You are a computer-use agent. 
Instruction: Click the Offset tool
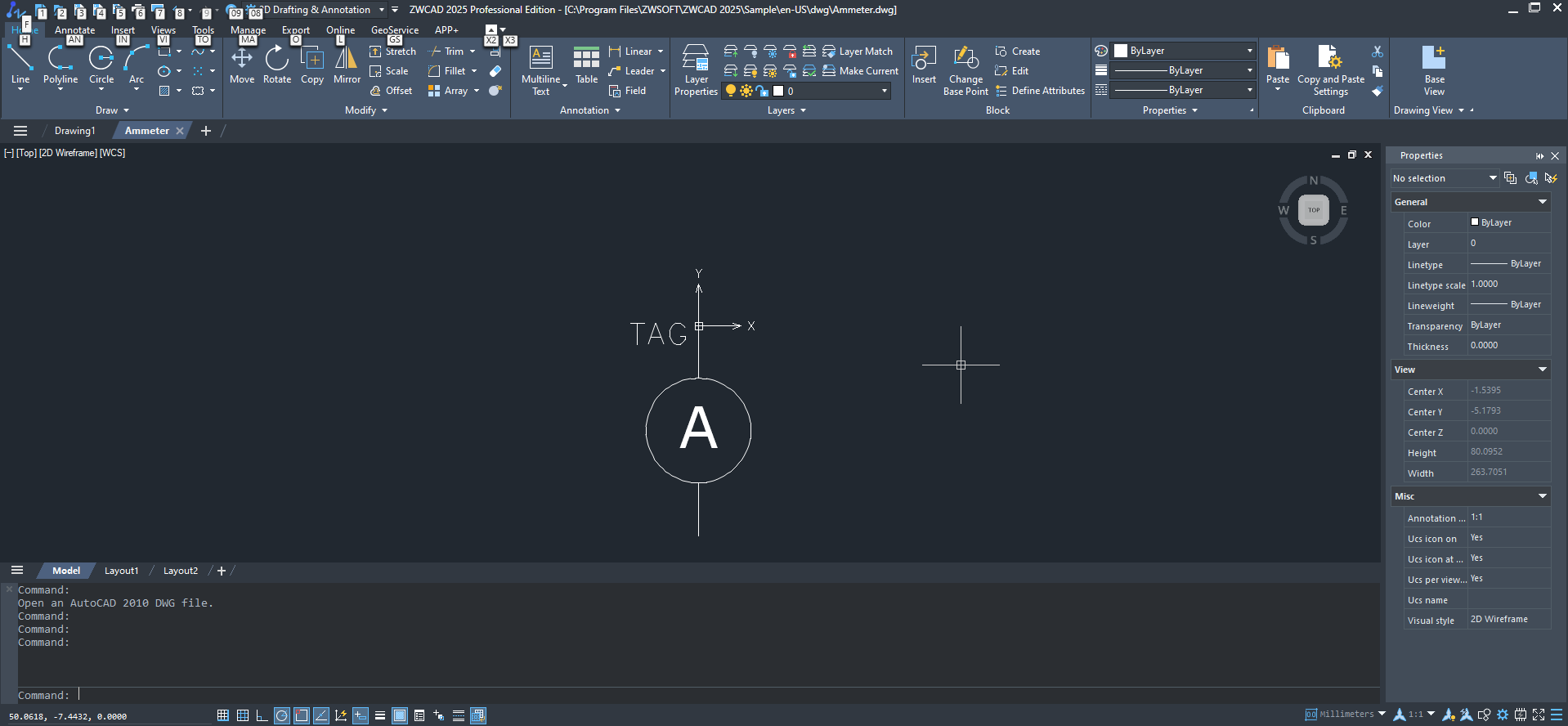point(391,91)
